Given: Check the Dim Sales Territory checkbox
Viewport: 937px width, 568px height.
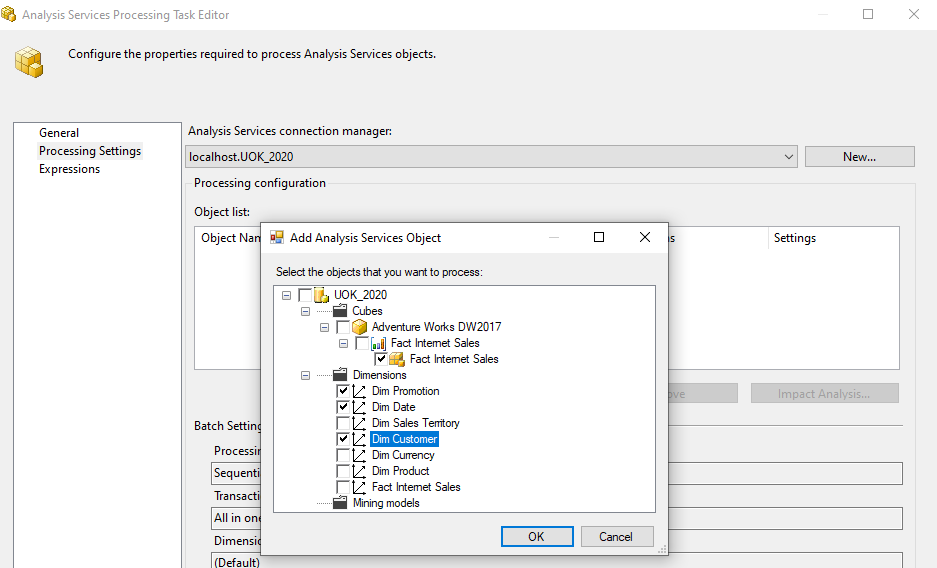Looking at the screenshot, I should [x=343, y=423].
